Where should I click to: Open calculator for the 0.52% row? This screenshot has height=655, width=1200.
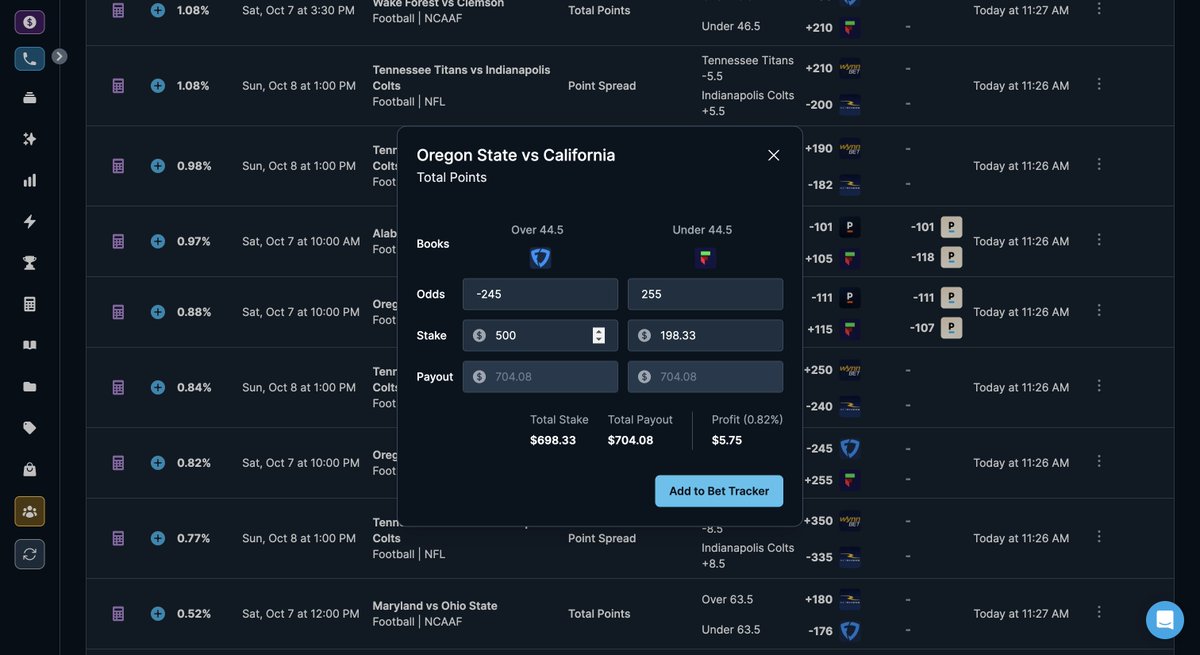[x=118, y=613]
